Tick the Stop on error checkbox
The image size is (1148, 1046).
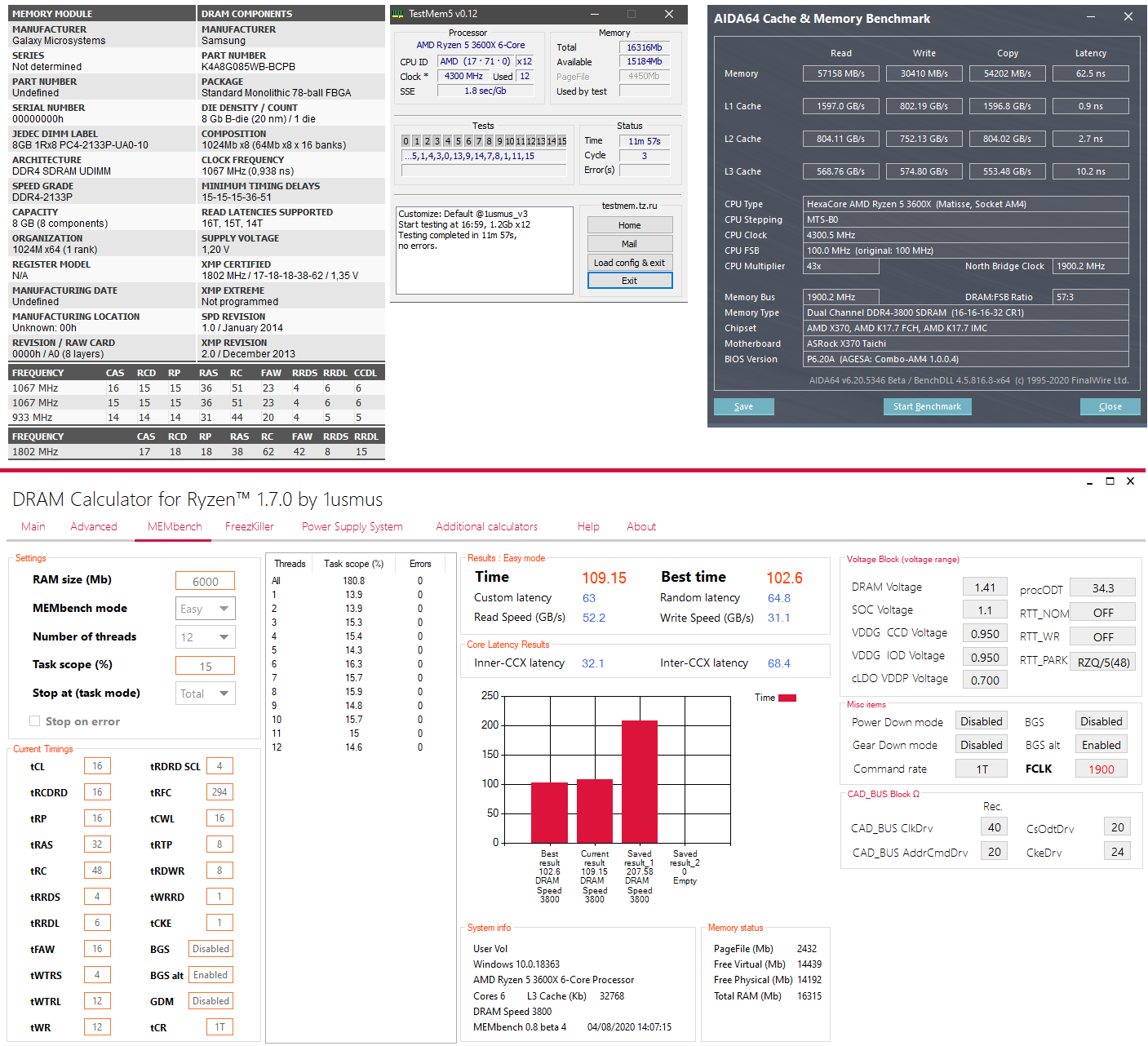pyautogui.click(x=34, y=721)
